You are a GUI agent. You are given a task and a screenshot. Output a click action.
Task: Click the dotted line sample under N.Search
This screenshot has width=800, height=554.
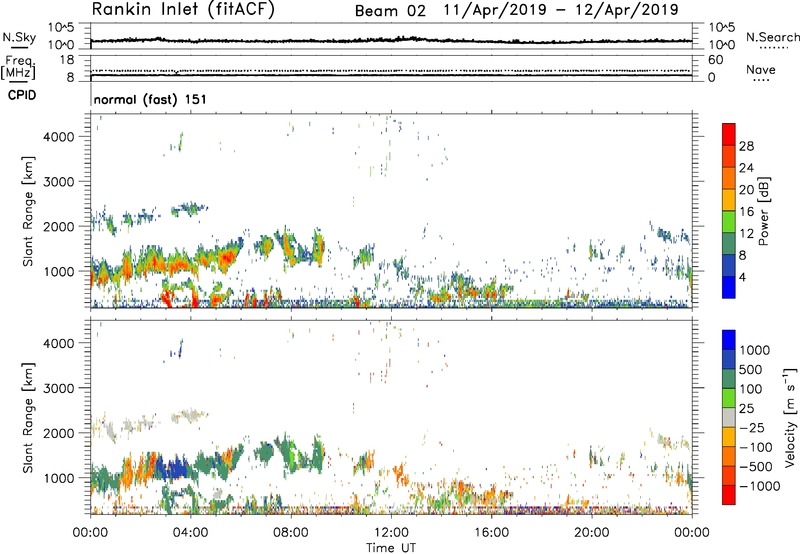point(773,48)
